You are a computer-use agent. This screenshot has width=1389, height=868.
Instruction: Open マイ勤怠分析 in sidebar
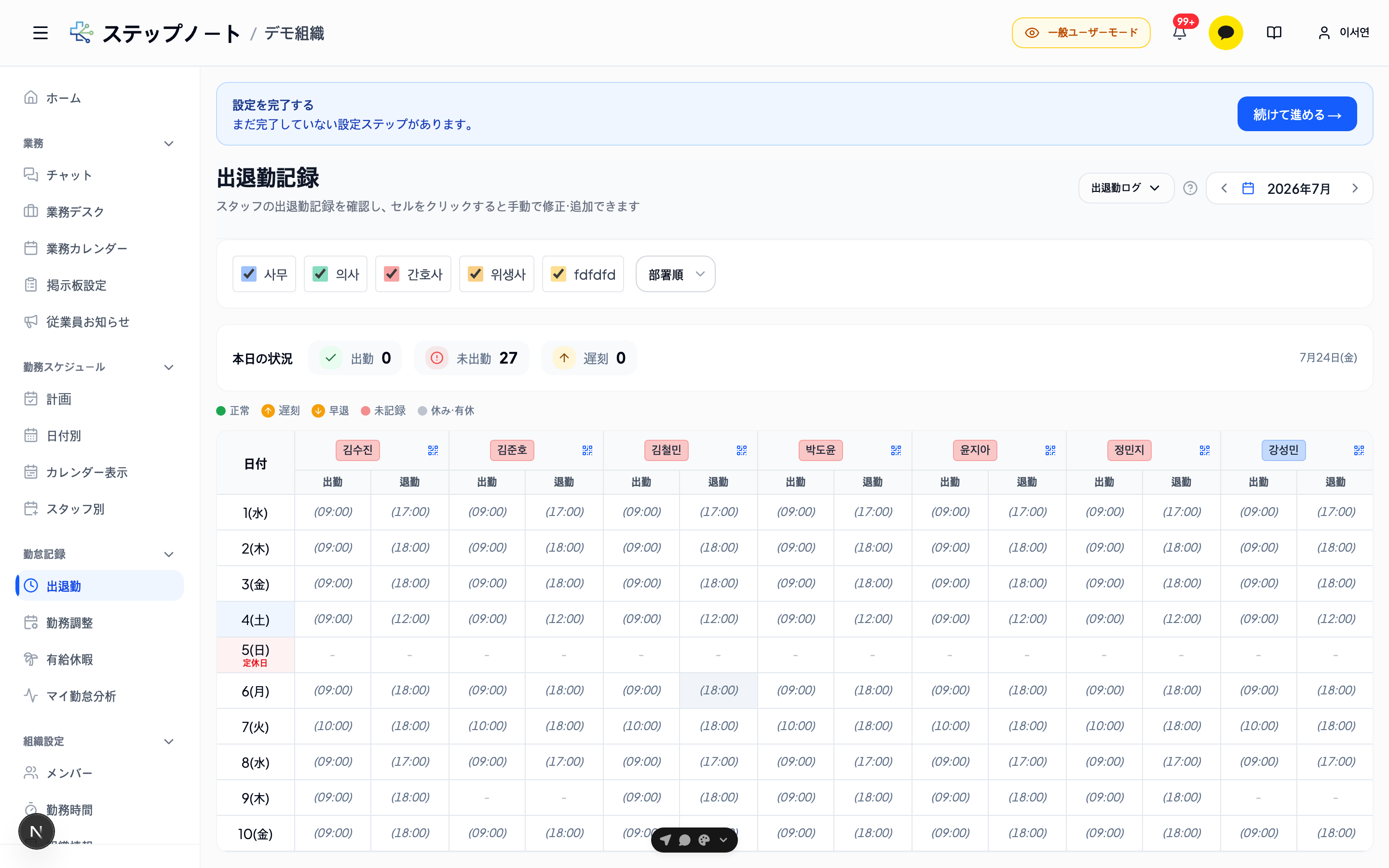pyautogui.click(x=100, y=696)
